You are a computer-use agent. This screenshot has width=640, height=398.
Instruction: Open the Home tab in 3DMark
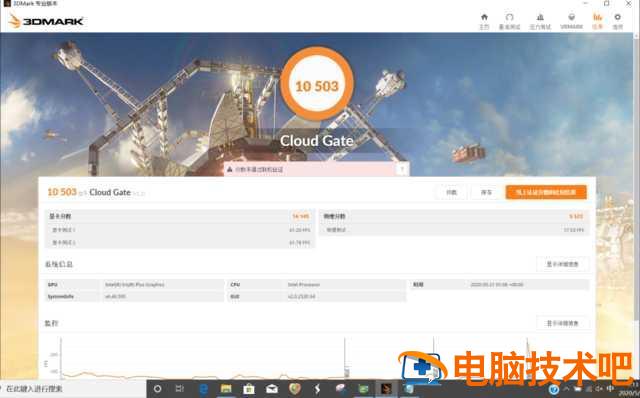(x=484, y=21)
